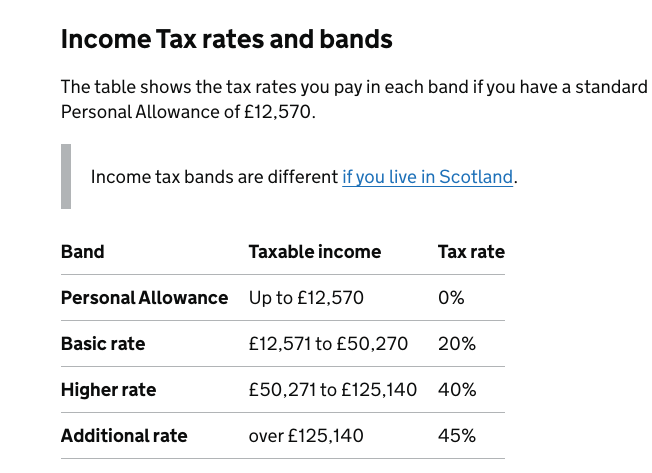Click the "Income Tax rates and bands" heading

point(226,40)
